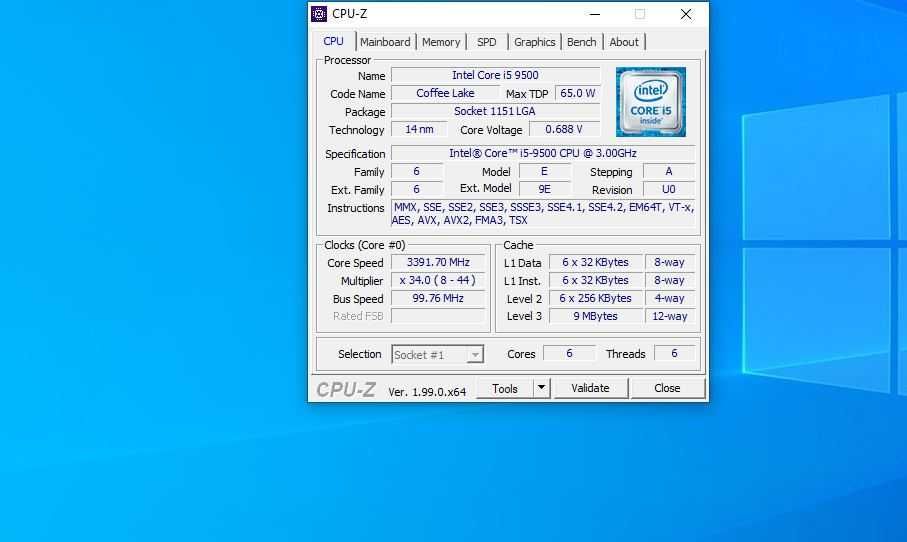
Task: Click the version text 'Ver. 1.99.0.x64'
Action: [x=427, y=392]
